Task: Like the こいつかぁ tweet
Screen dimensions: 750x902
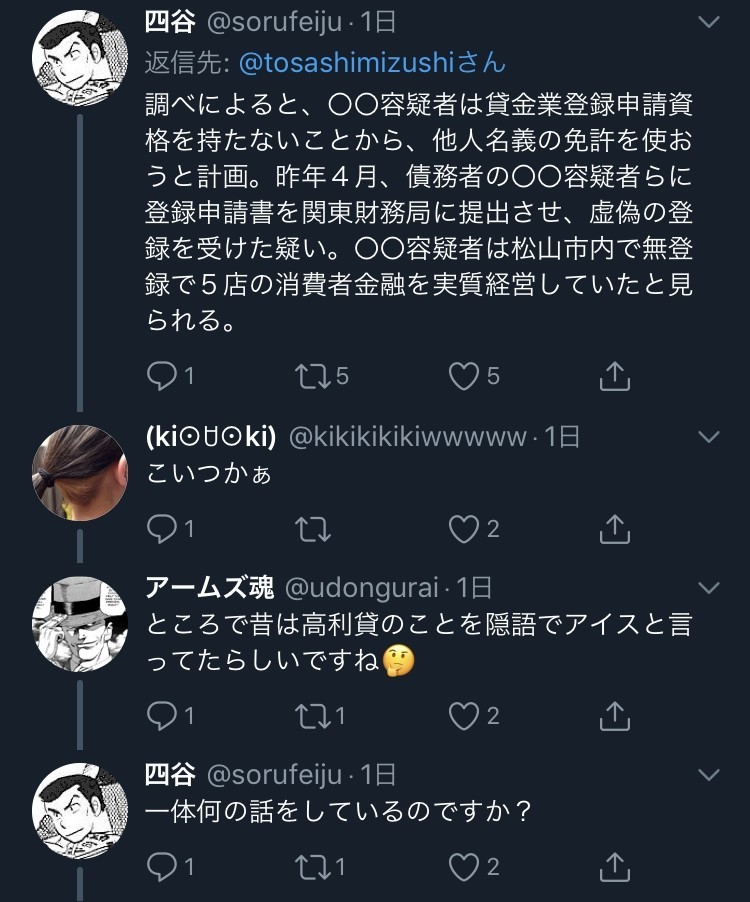Action: click(x=464, y=527)
